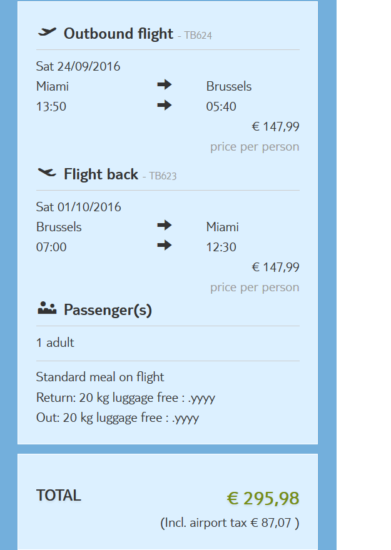391x550 pixels.
Task: Click the arrow between Brussels and Miami return
Action: (x=164, y=225)
